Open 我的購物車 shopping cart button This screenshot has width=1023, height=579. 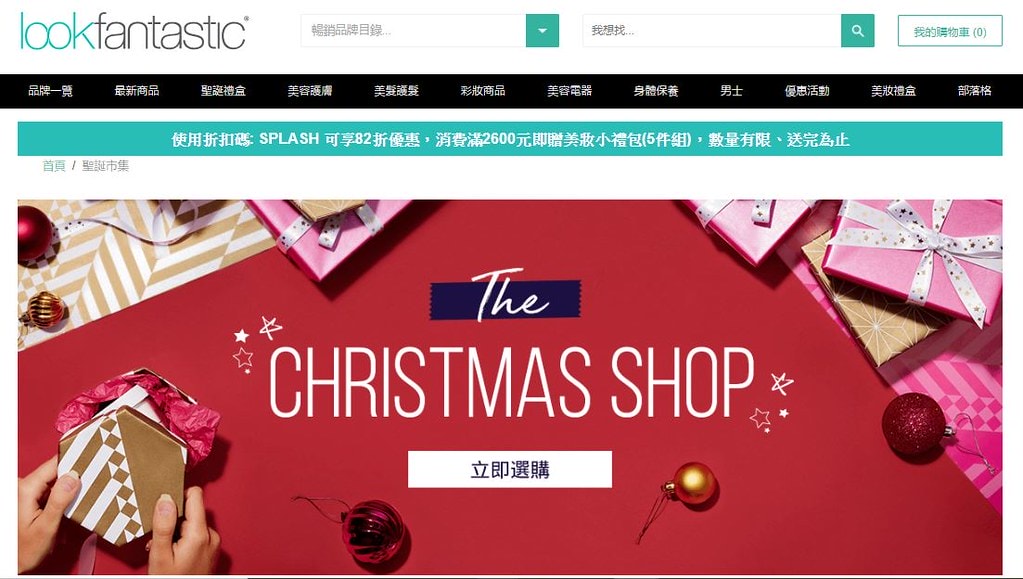pos(950,31)
